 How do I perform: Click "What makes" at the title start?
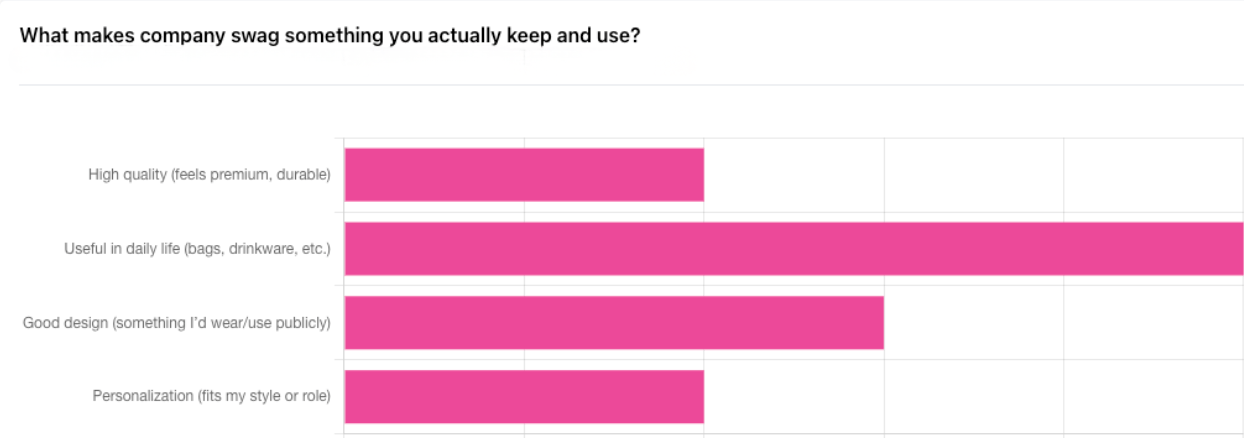[70, 36]
